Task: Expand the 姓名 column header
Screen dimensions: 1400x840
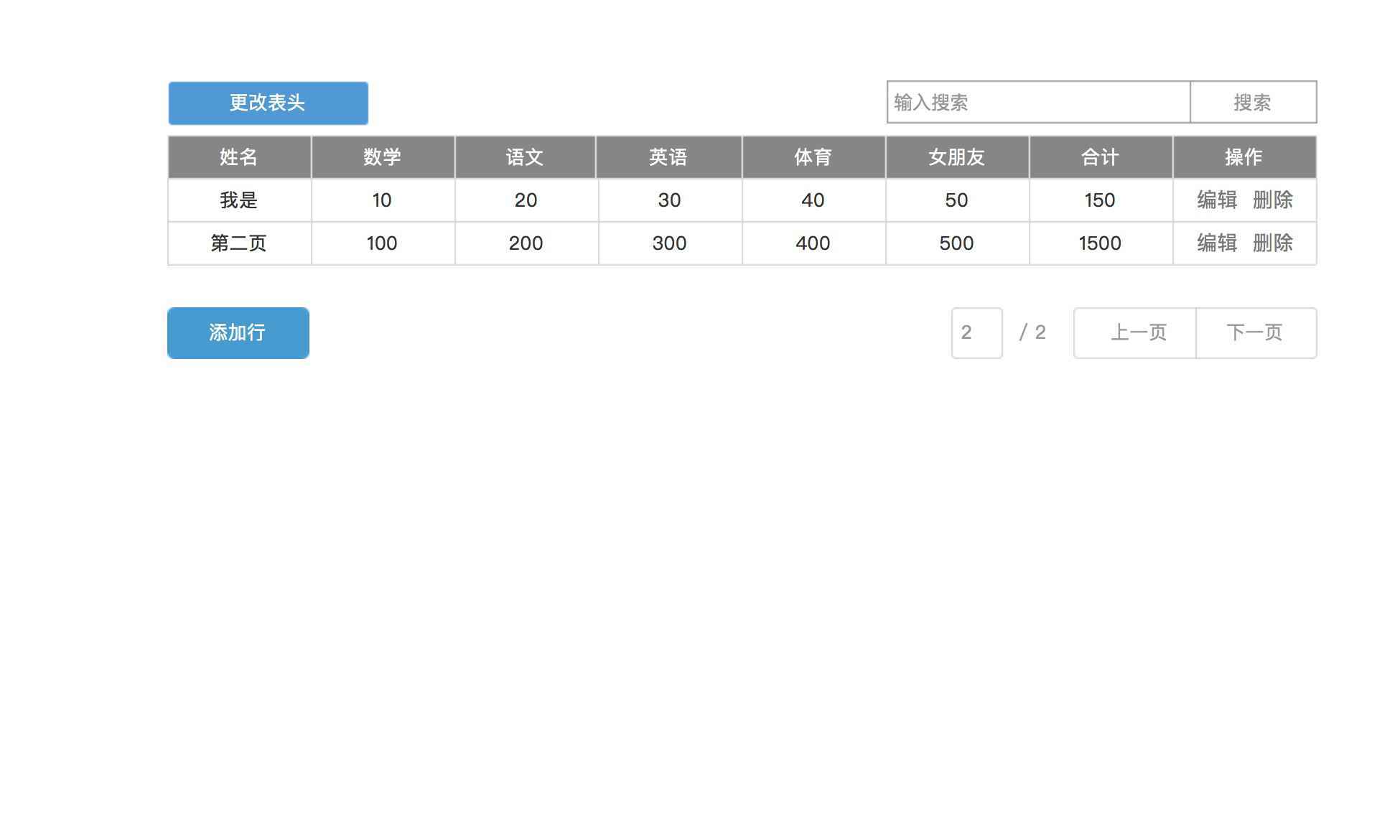Action: 240,157
